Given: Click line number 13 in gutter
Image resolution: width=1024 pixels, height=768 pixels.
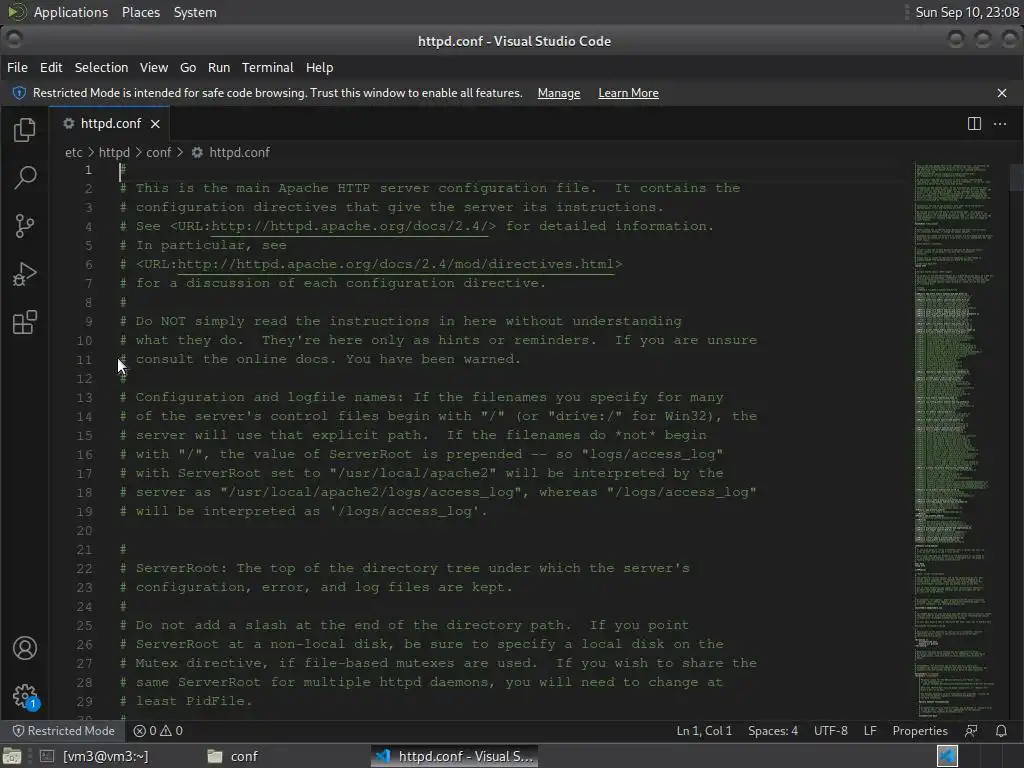Looking at the screenshot, I should 84,397.
